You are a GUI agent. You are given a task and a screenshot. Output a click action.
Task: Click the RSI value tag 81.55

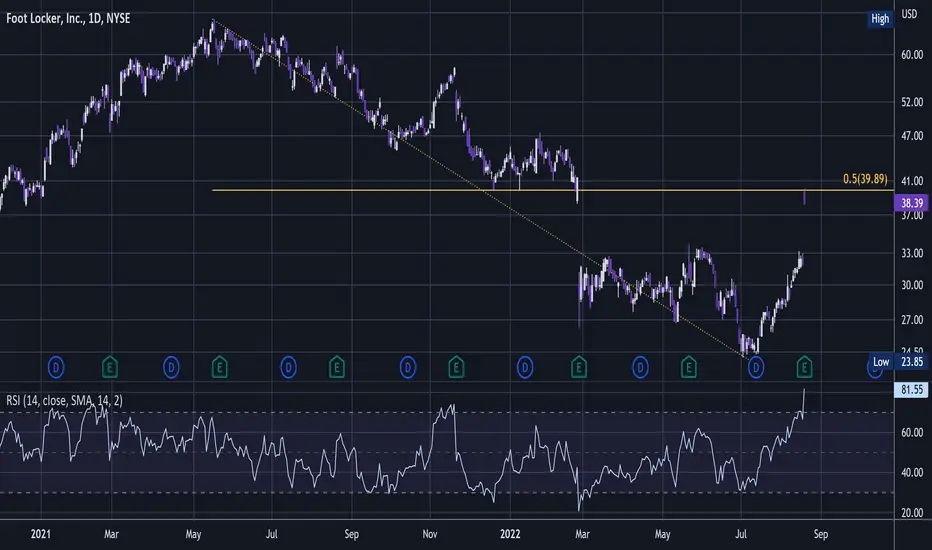point(911,389)
